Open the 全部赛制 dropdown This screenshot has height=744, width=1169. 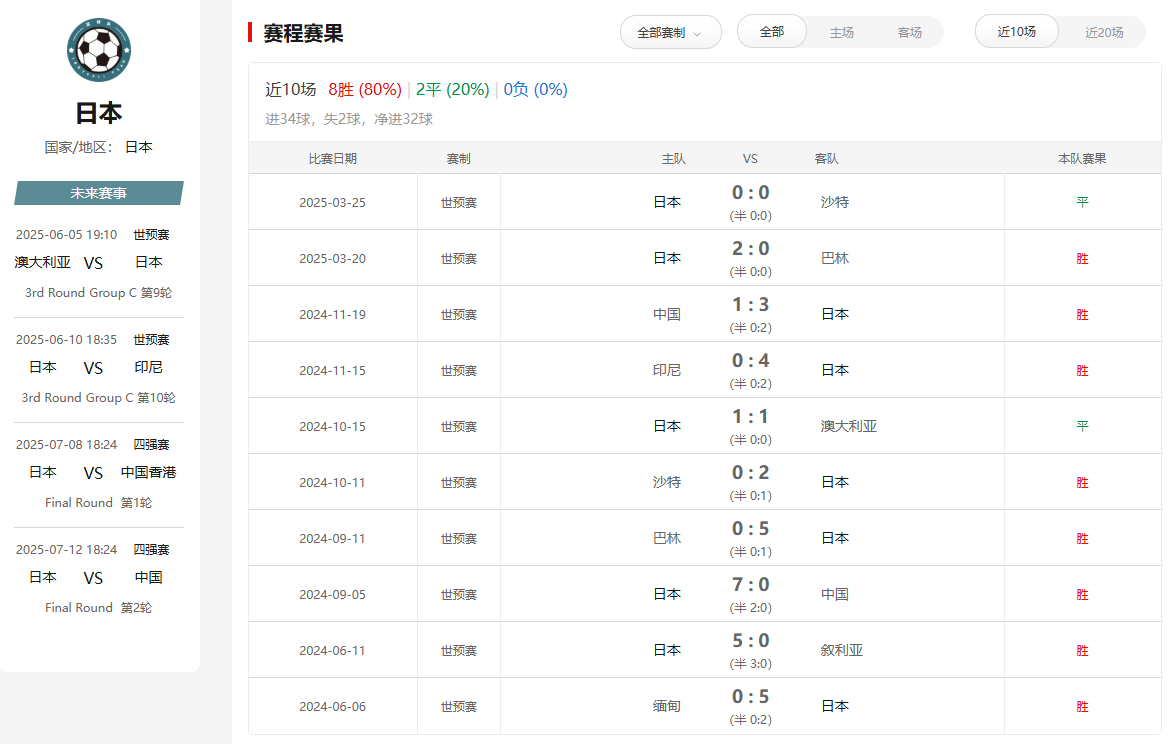click(670, 32)
